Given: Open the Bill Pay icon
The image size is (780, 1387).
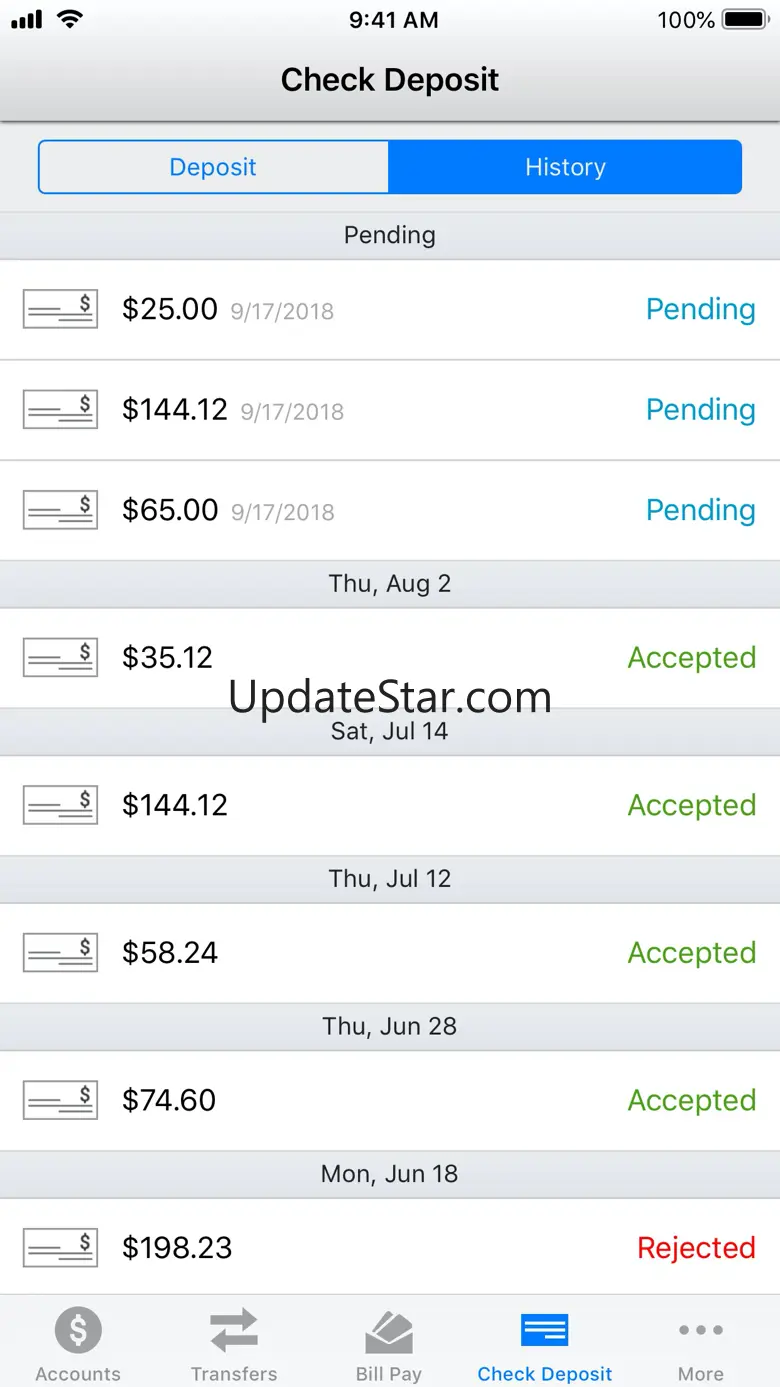Looking at the screenshot, I should (389, 1331).
